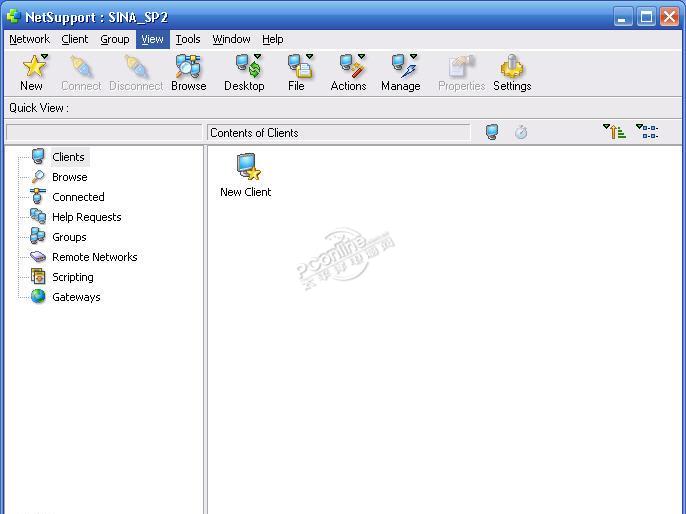The image size is (686, 514).
Task: Select the Help Requests label in the tree
Action: pos(87,217)
